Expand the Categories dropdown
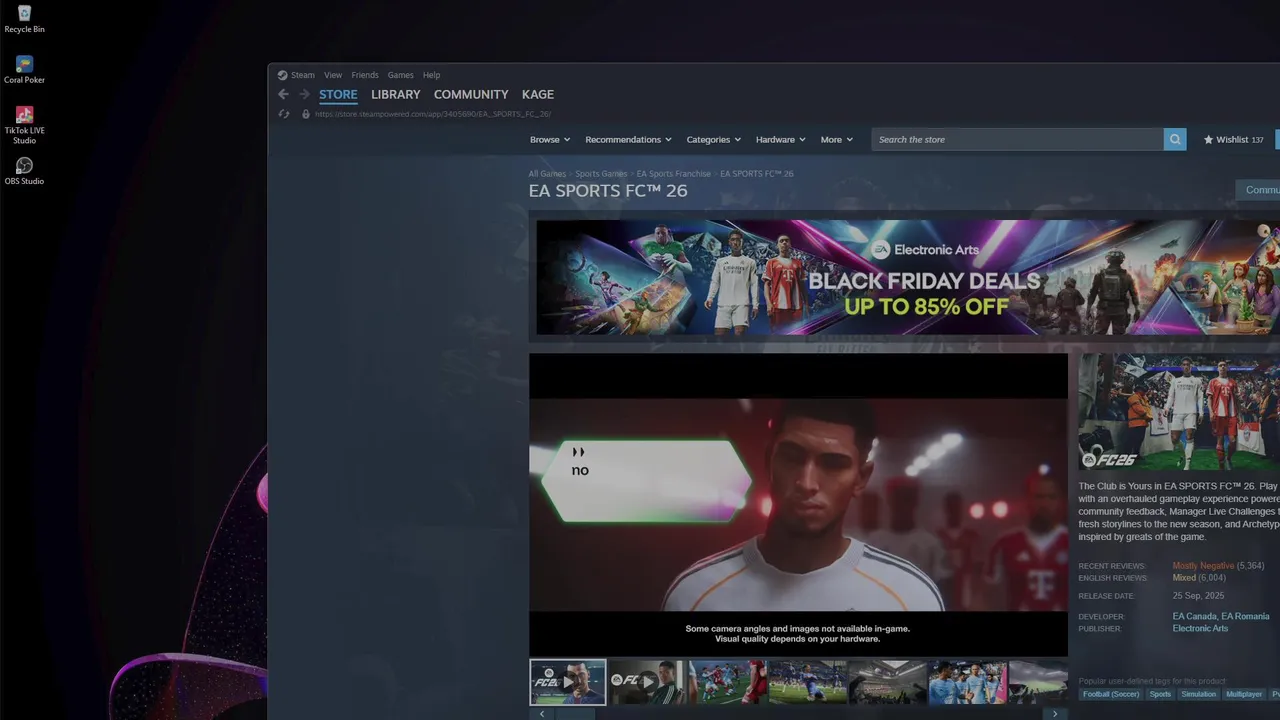The image size is (1280, 720). (713, 140)
